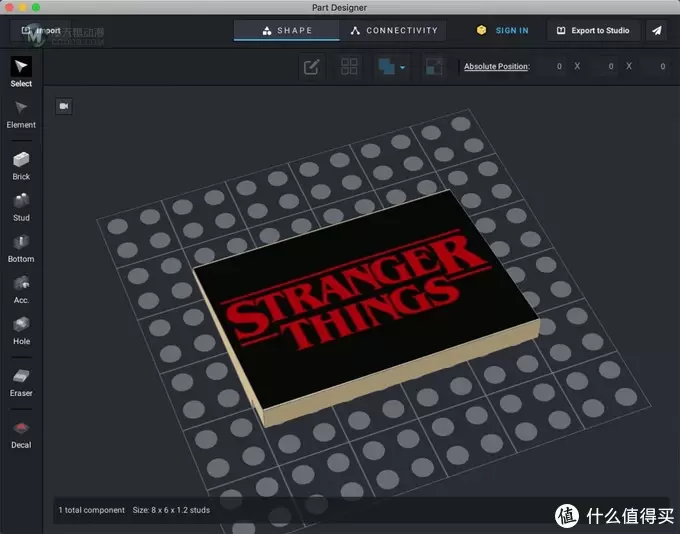Choose the Element selection tool
The image size is (680, 534).
pos(21,115)
